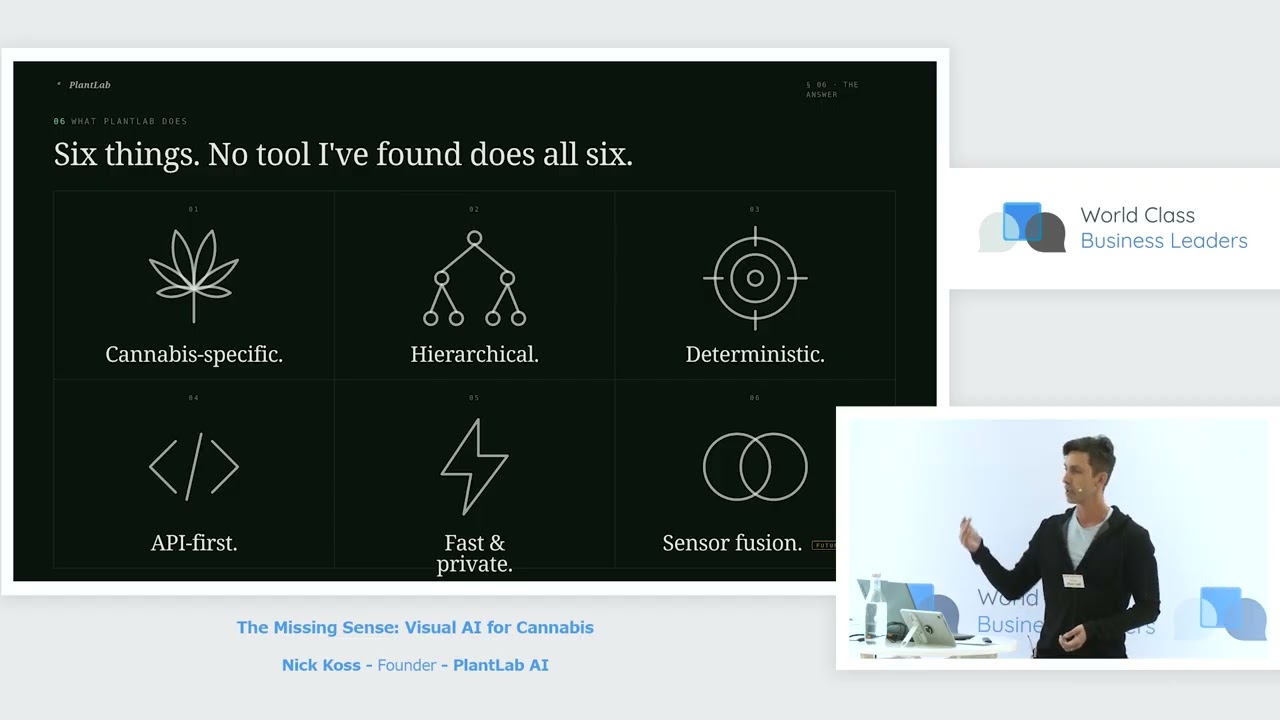This screenshot has width=1280, height=720.
Task: Click the deterministic crosshair target icon
Action: point(755,278)
